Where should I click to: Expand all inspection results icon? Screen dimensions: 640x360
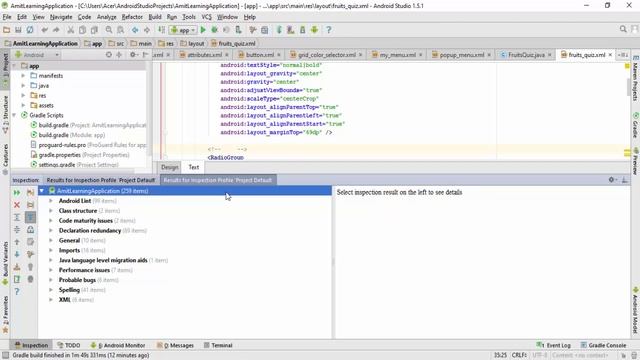17,218
